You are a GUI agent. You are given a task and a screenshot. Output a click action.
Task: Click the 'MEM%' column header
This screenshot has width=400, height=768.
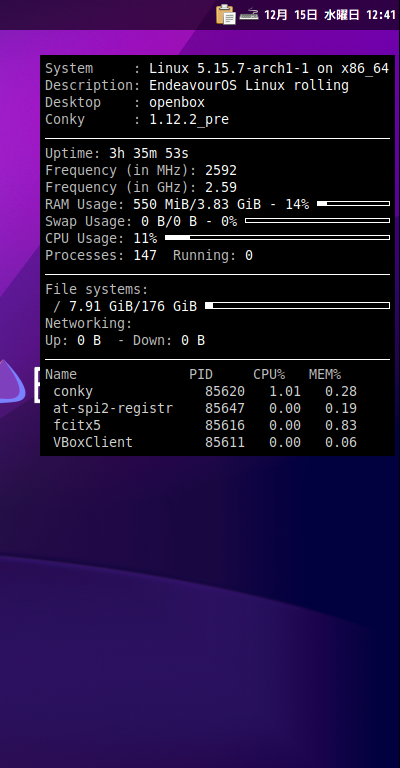(325, 374)
